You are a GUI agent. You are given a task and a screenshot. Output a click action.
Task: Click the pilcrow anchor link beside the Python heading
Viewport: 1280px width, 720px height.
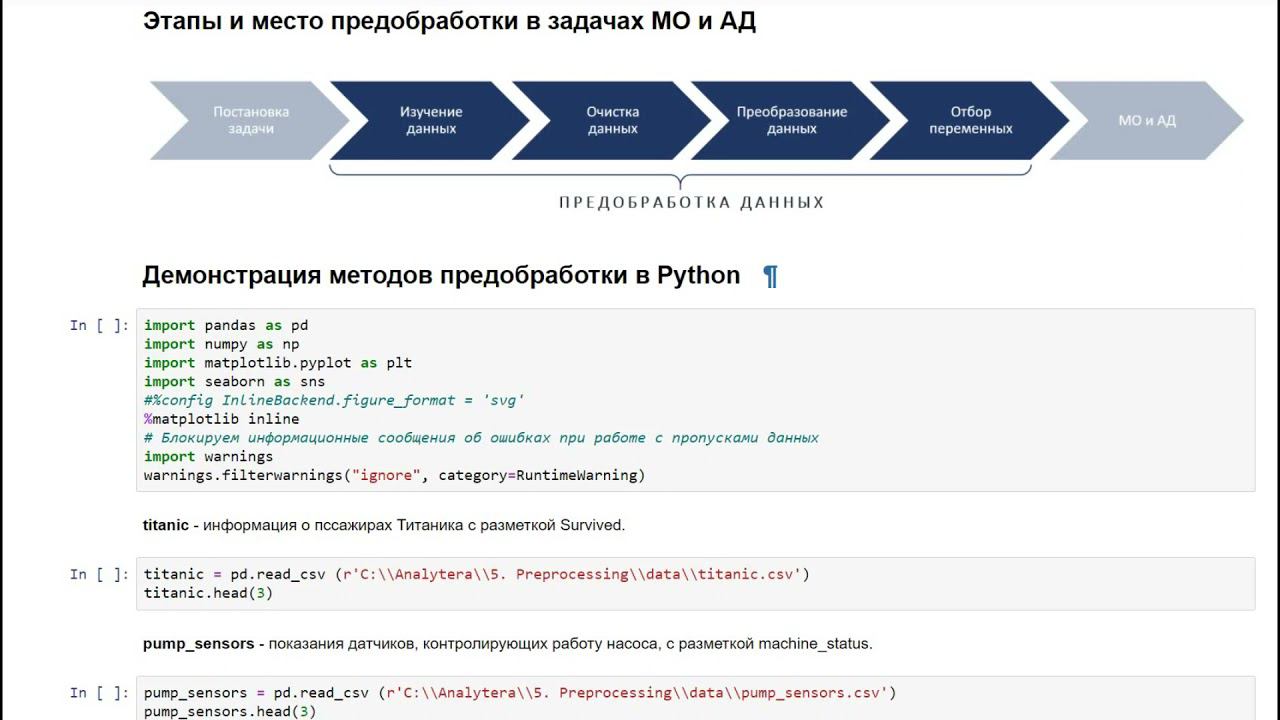point(770,277)
